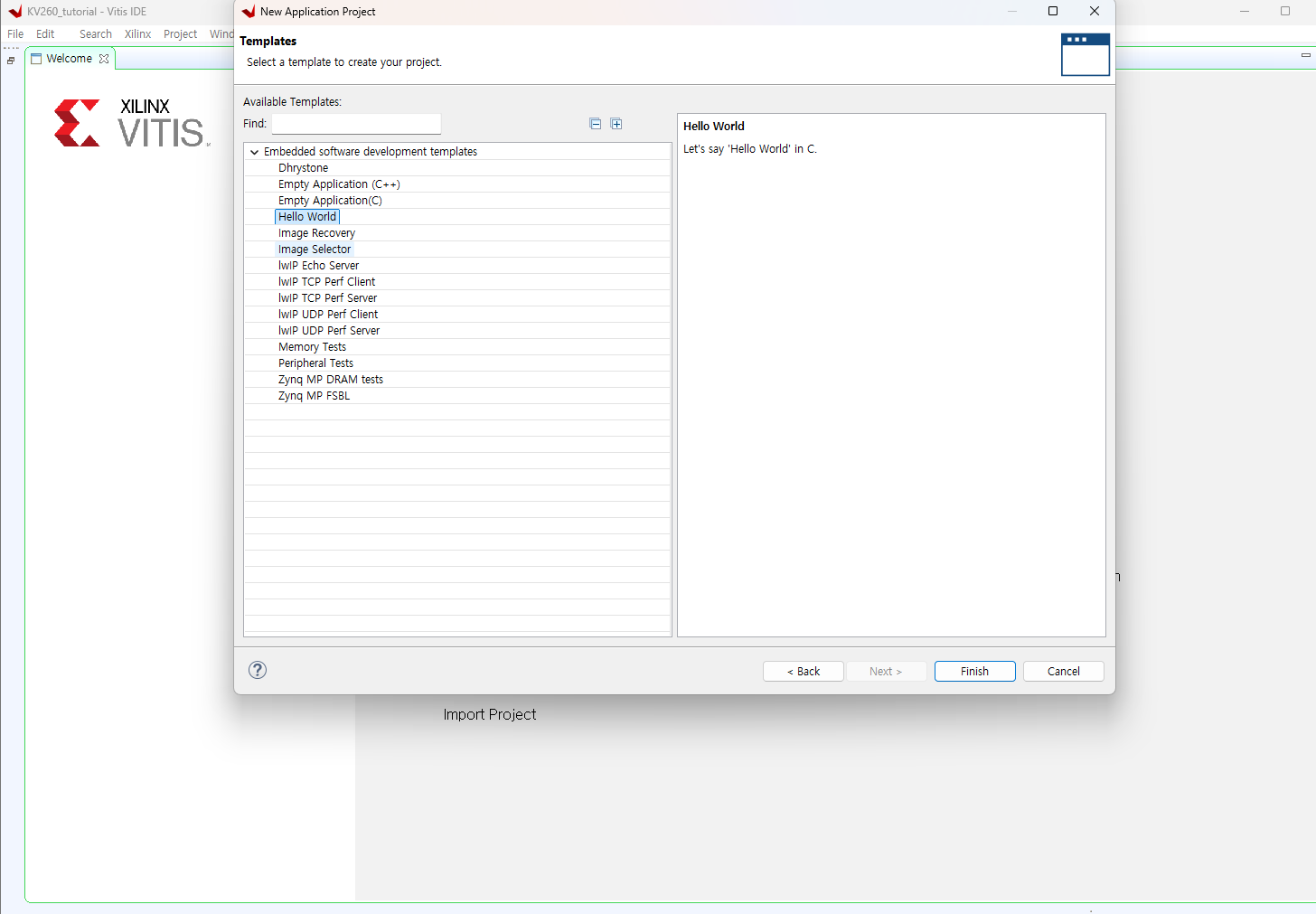Open dialog help question mark icon
Screen dimensions: 1316x914
[258, 670]
